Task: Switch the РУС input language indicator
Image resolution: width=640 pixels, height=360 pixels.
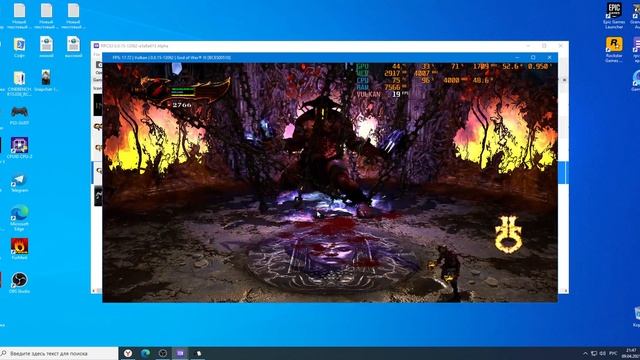Action: pos(613,353)
